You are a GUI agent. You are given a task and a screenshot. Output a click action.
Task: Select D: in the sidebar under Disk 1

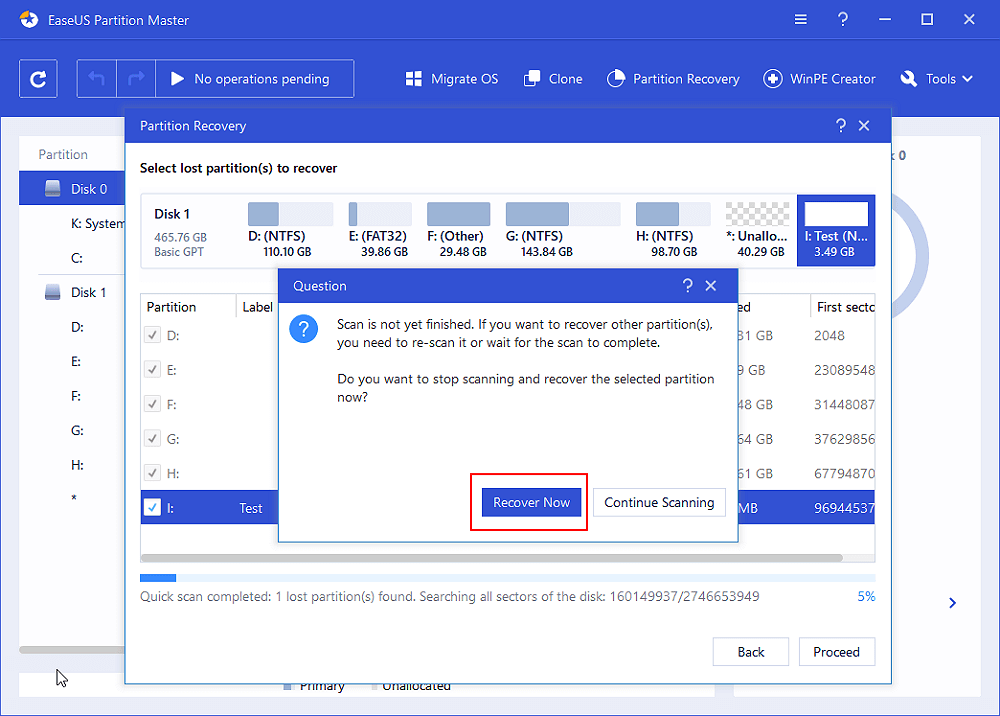[x=77, y=326]
